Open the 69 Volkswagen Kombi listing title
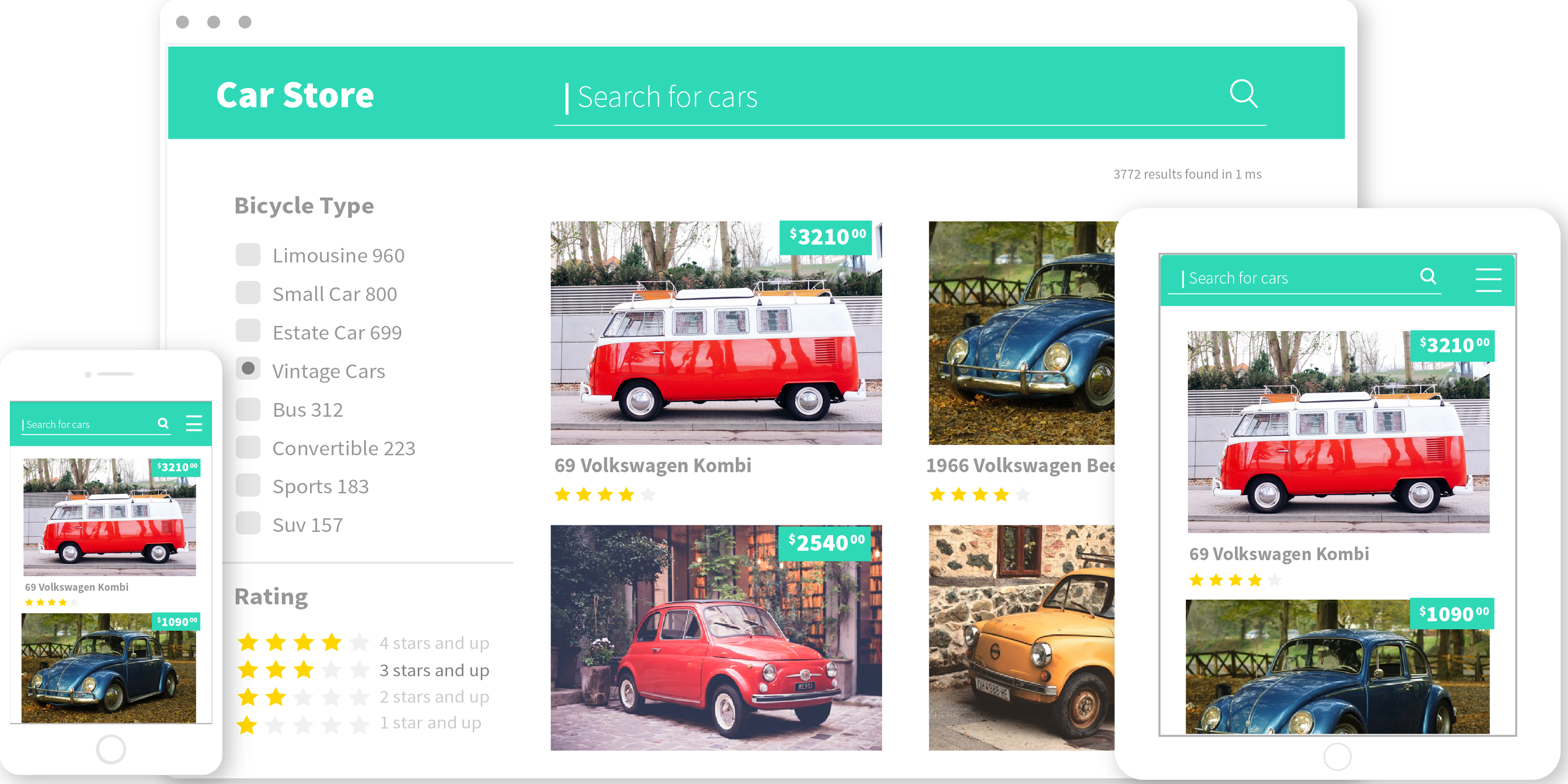The image size is (1568, 784). click(x=653, y=466)
